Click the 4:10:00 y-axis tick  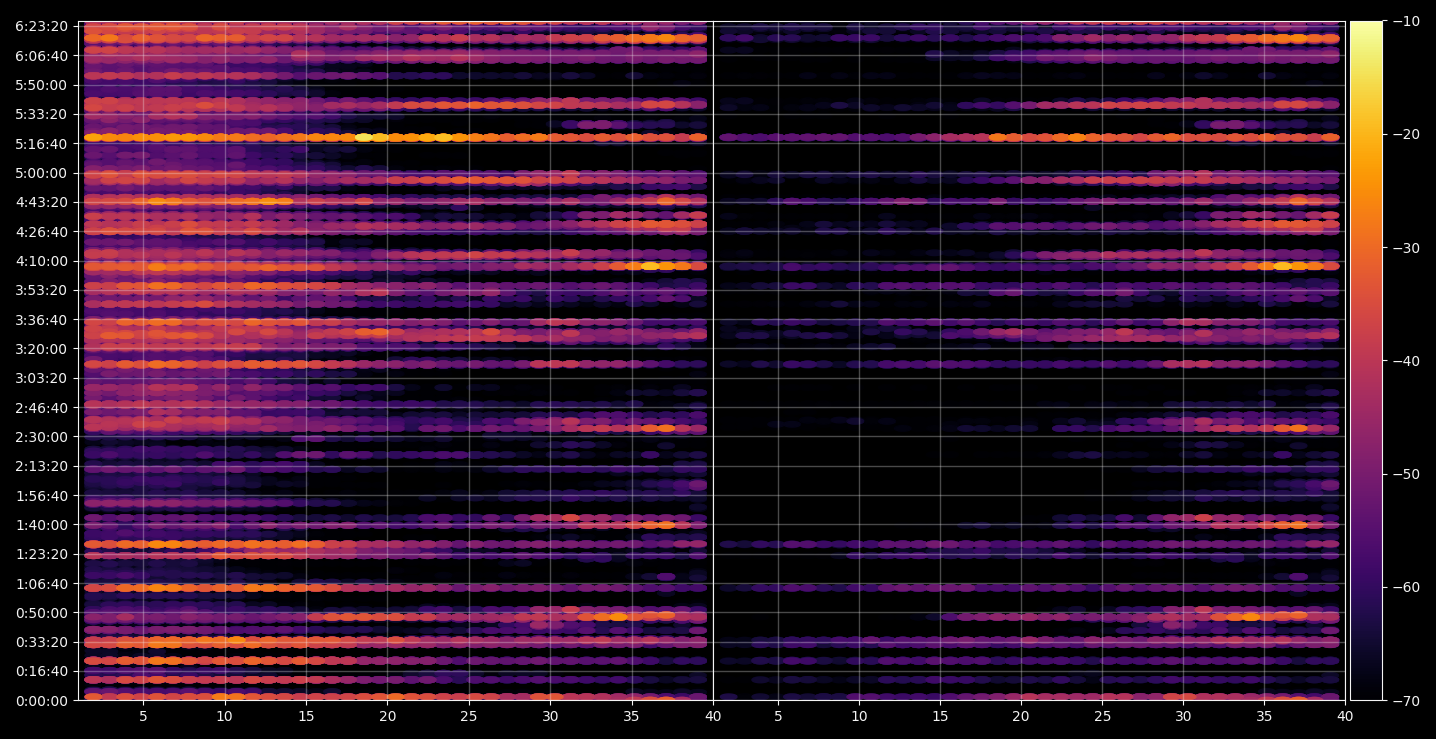(x=41, y=261)
